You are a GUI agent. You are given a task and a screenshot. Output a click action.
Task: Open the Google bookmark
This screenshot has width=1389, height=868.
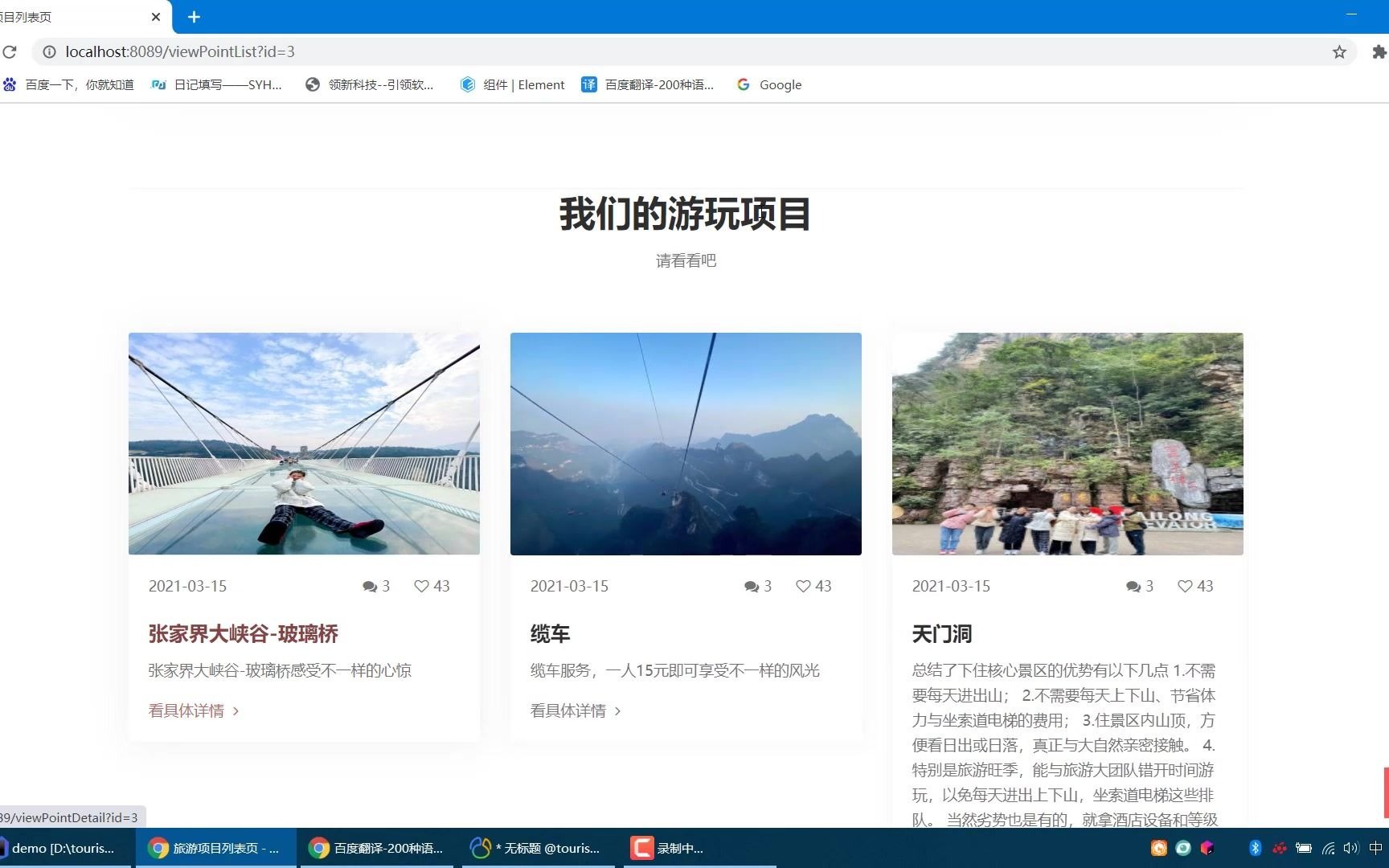[x=769, y=85]
